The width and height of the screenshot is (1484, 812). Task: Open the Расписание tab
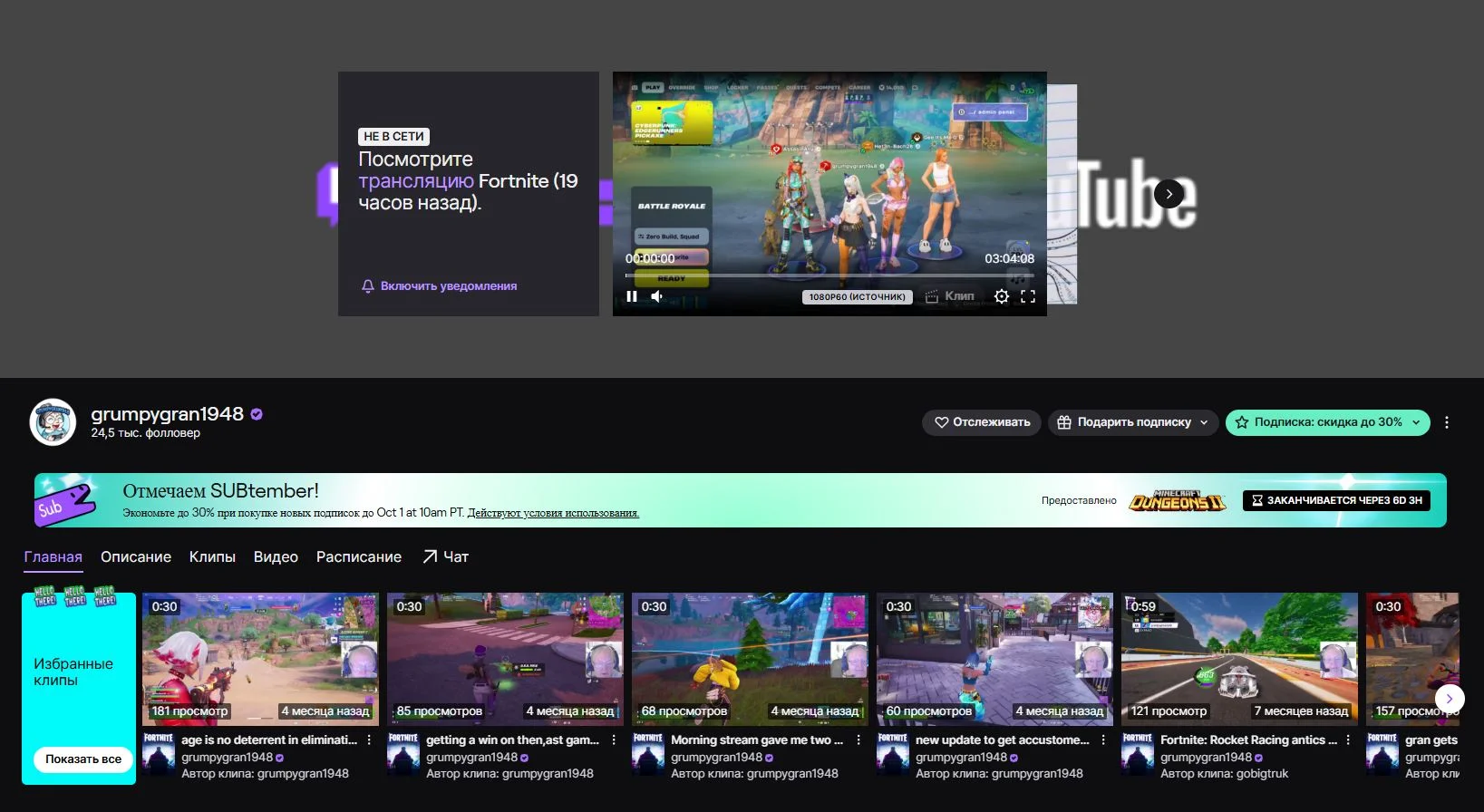pyautogui.click(x=359, y=556)
